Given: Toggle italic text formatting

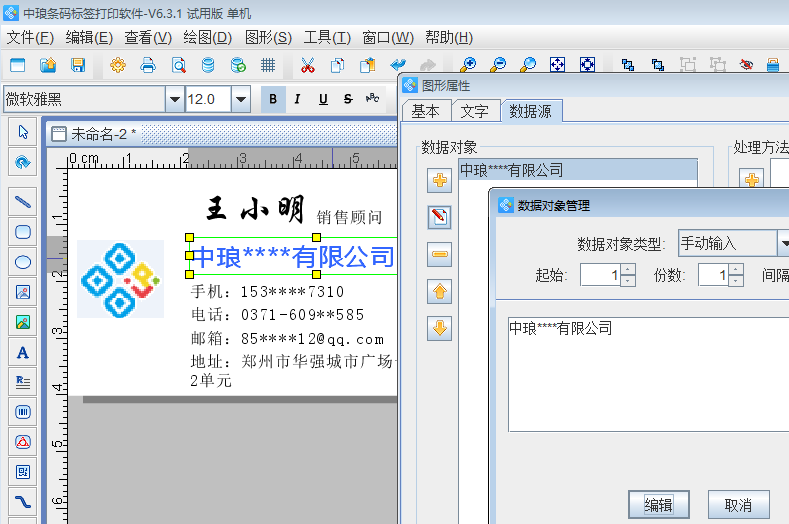Looking at the screenshot, I should pos(298,99).
